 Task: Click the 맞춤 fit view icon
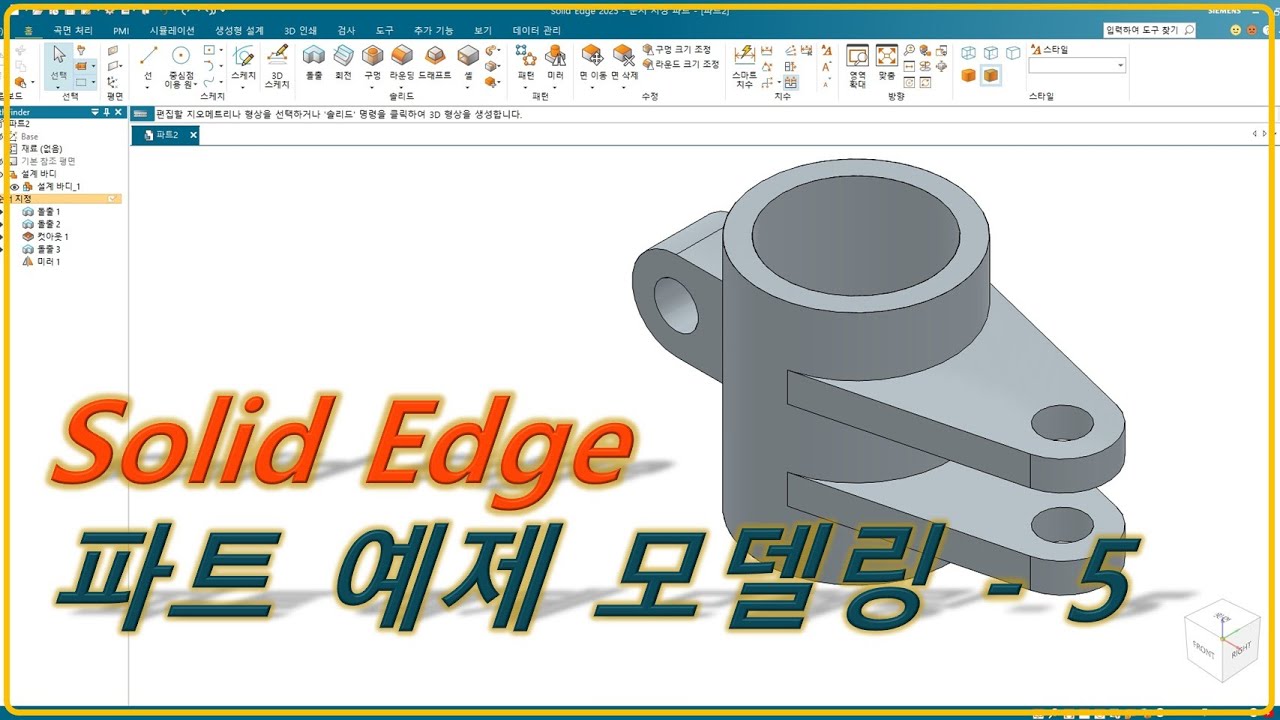pos(887,62)
